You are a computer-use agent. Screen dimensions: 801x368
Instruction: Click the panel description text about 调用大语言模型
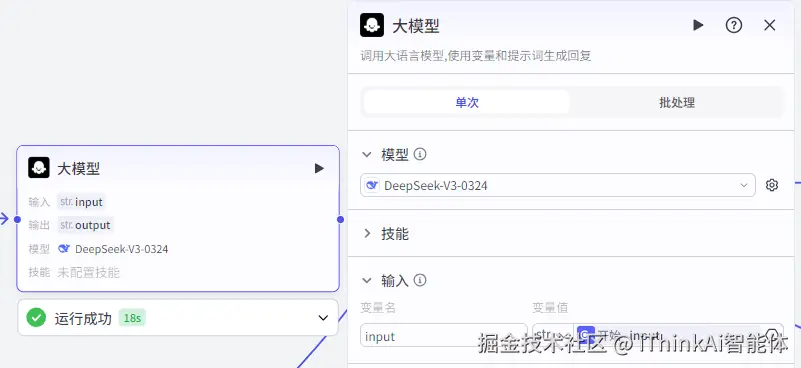pyautogui.click(x=476, y=56)
